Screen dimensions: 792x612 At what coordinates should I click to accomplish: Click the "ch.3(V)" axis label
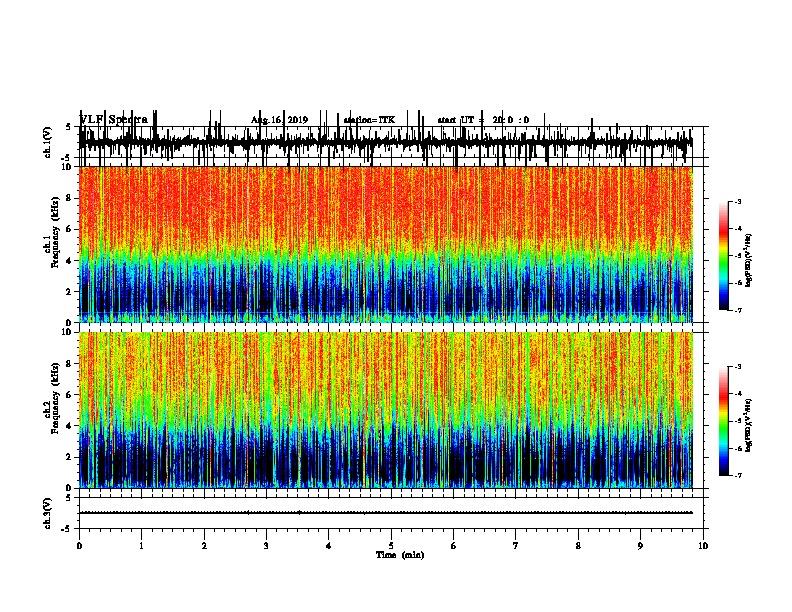click(x=47, y=514)
